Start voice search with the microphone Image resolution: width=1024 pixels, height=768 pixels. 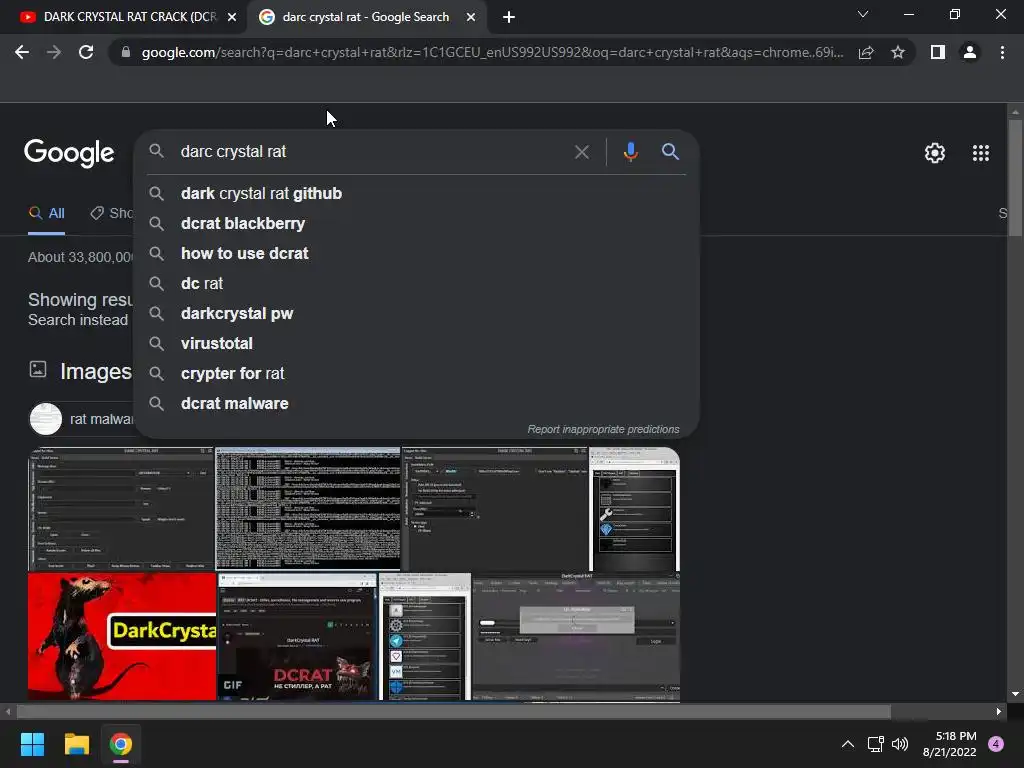630,152
